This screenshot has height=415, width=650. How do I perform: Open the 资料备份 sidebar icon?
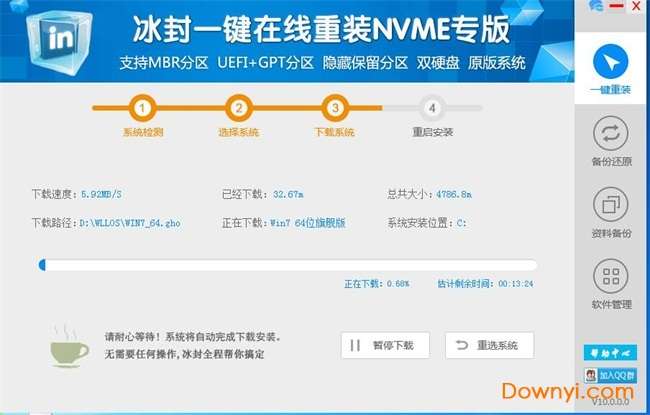pos(611,205)
